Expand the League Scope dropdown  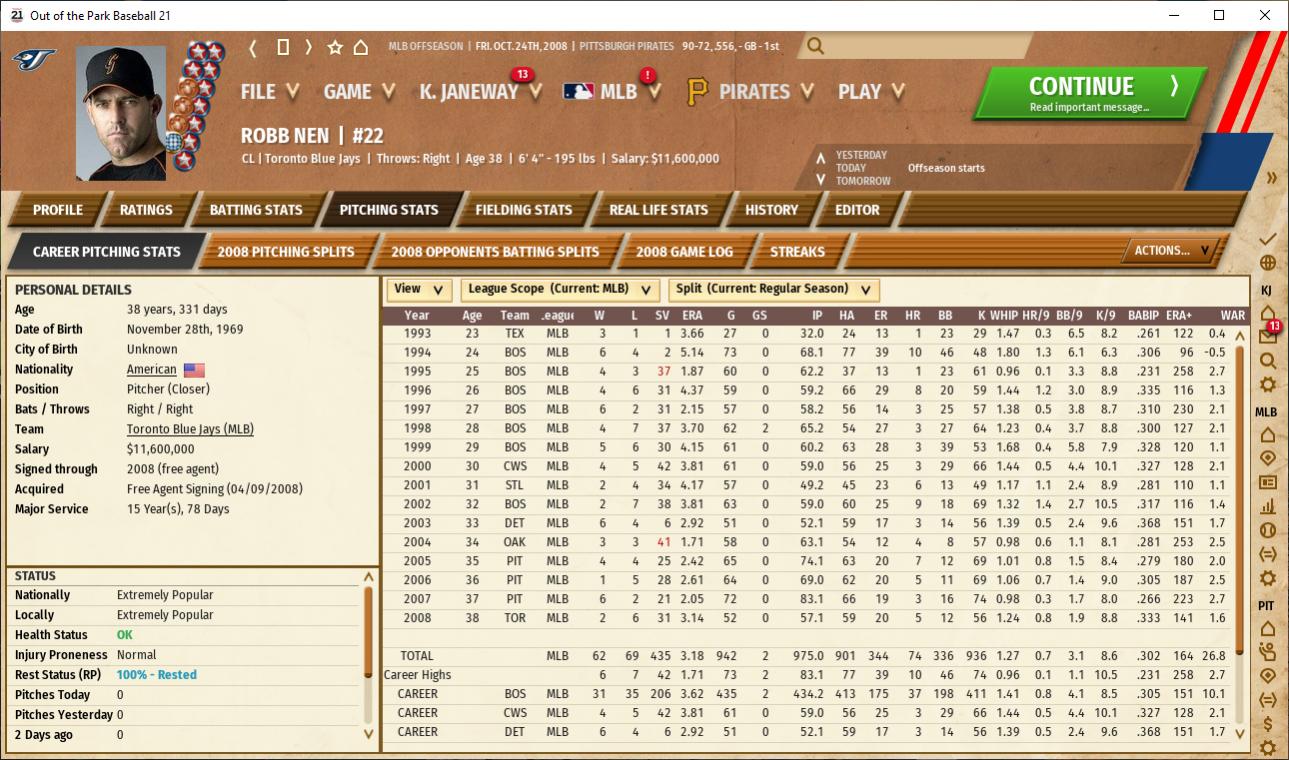coord(560,289)
